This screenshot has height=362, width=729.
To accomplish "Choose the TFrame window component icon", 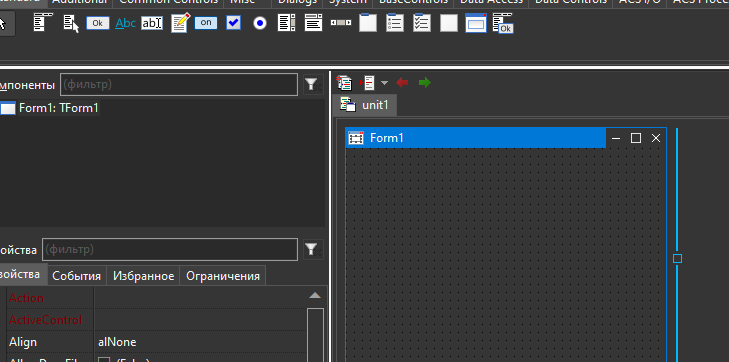I will [x=476, y=23].
